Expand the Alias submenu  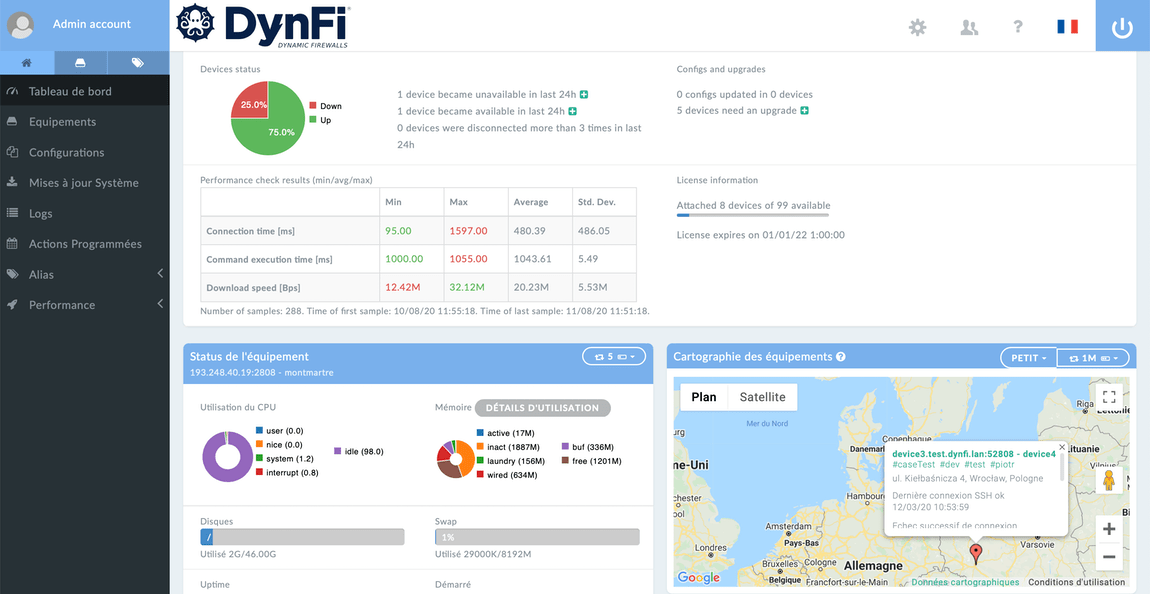point(84,274)
